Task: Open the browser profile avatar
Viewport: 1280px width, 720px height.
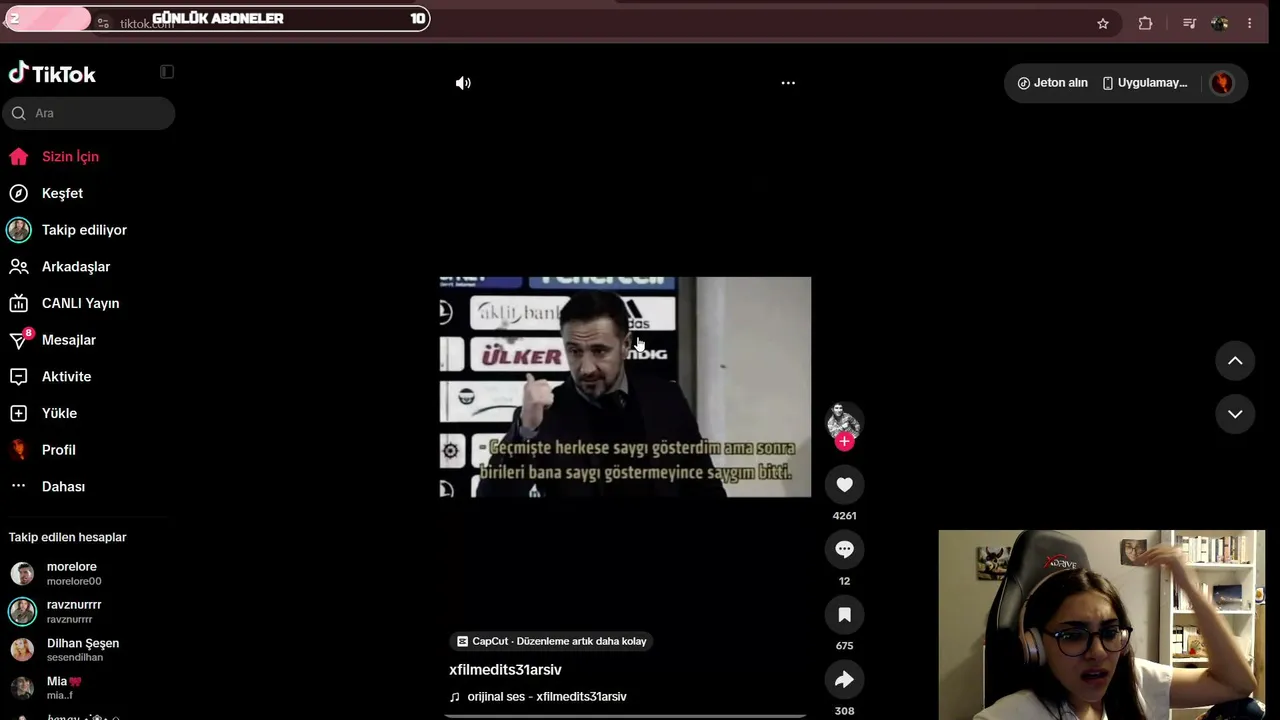Action: coord(1219,23)
